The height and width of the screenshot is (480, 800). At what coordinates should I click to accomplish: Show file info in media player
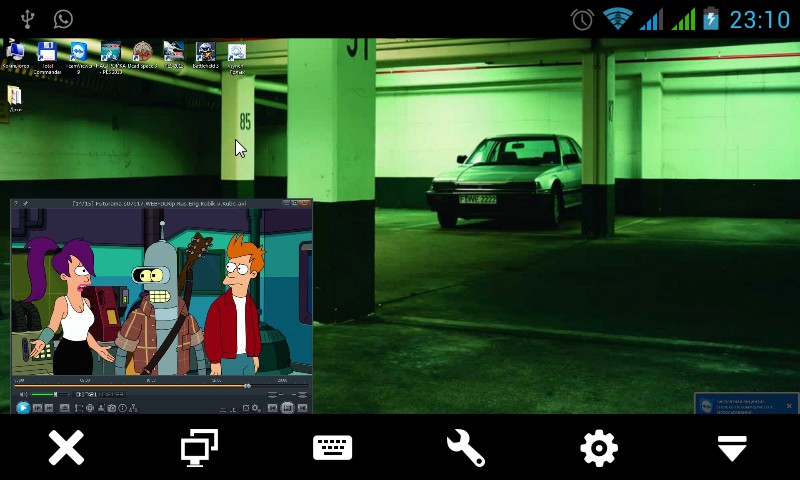click(x=122, y=408)
